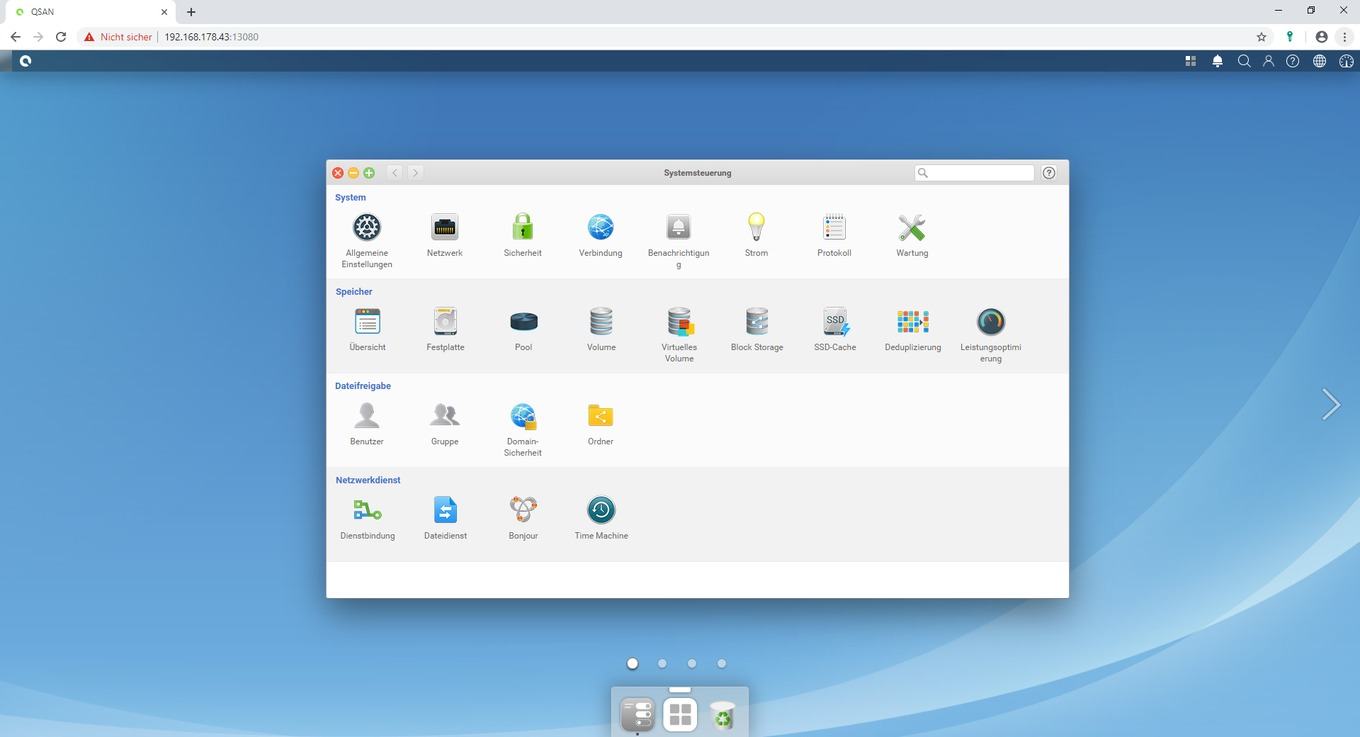Click the Systemsteuerung search field
Image resolution: width=1360 pixels, height=737 pixels.
[x=974, y=173]
